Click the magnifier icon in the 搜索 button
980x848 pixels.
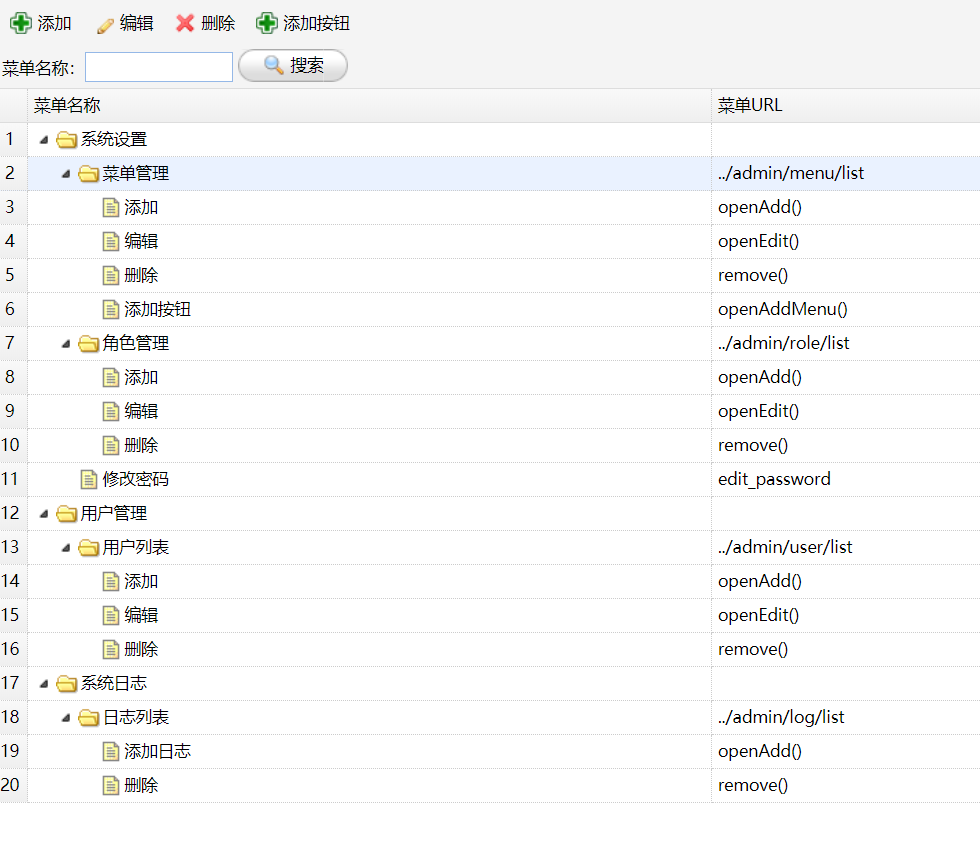pos(274,64)
